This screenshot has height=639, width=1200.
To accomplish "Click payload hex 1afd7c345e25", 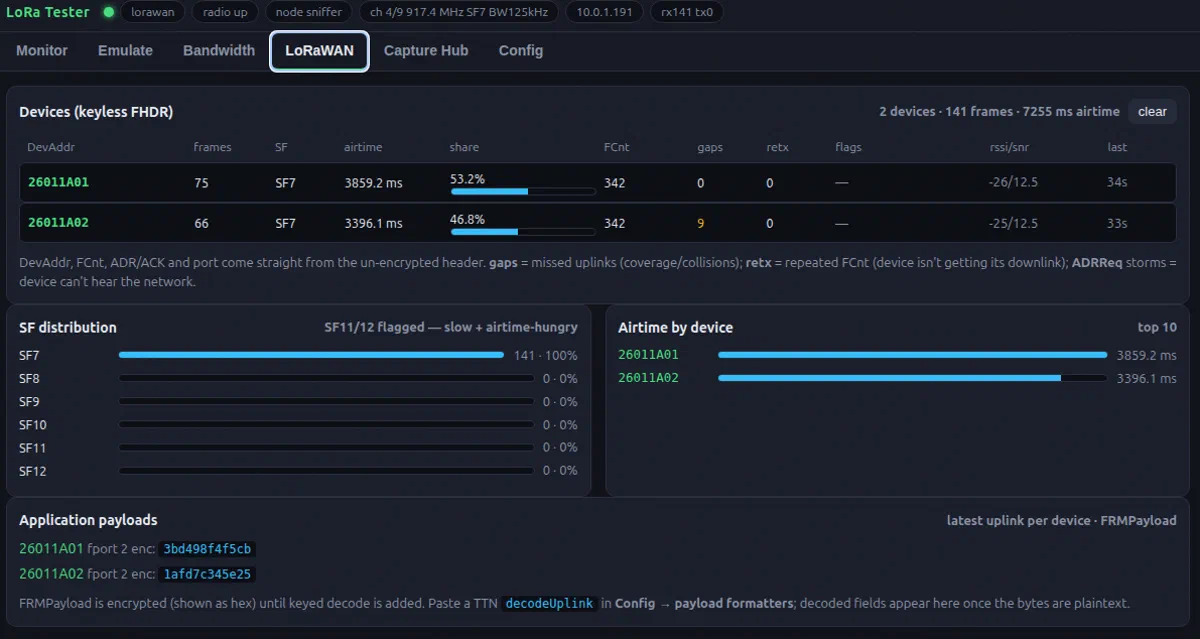I will coord(208,574).
